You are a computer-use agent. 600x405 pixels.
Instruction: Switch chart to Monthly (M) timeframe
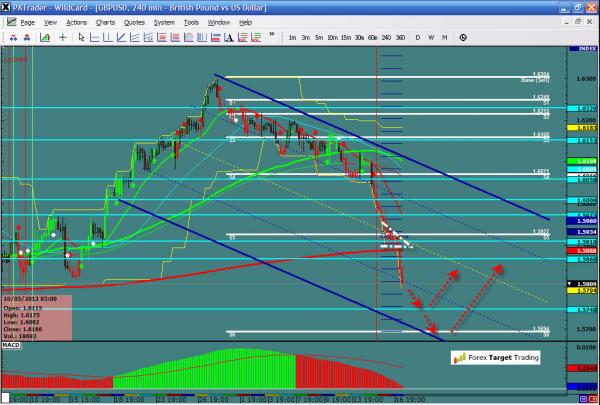pyautogui.click(x=444, y=38)
